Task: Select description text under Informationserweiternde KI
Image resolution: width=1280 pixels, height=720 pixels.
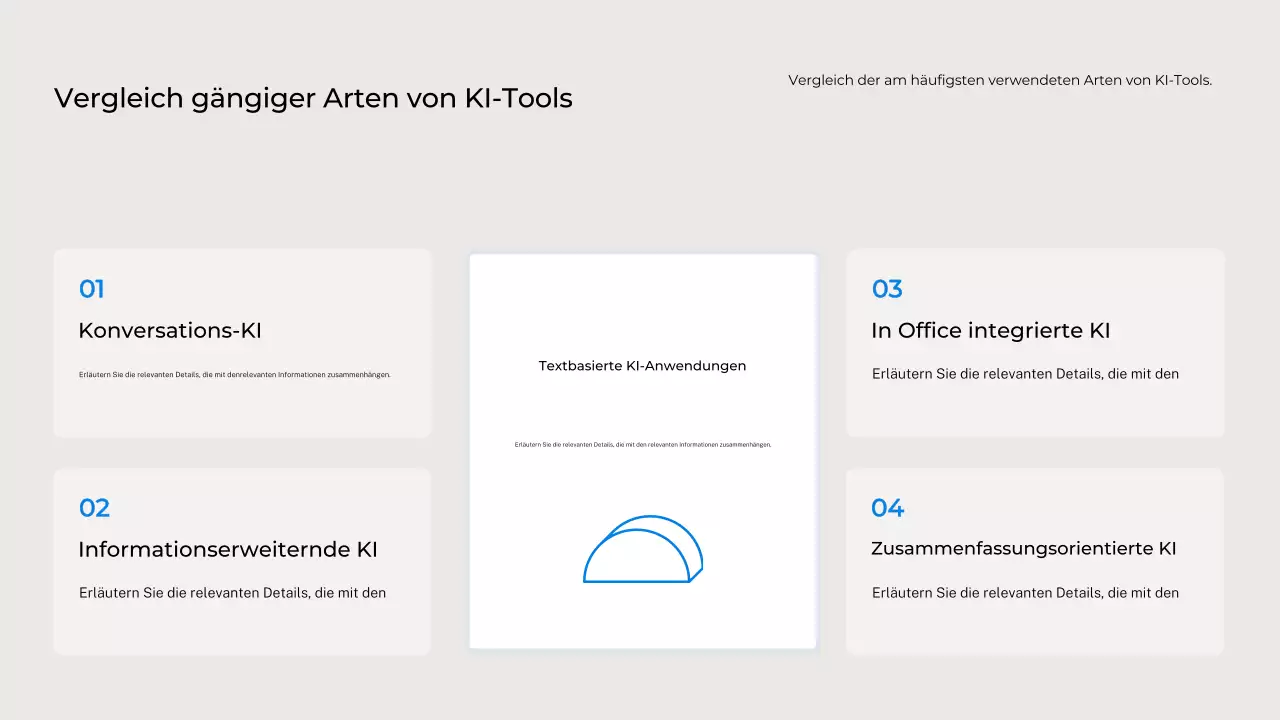Action: [232, 592]
